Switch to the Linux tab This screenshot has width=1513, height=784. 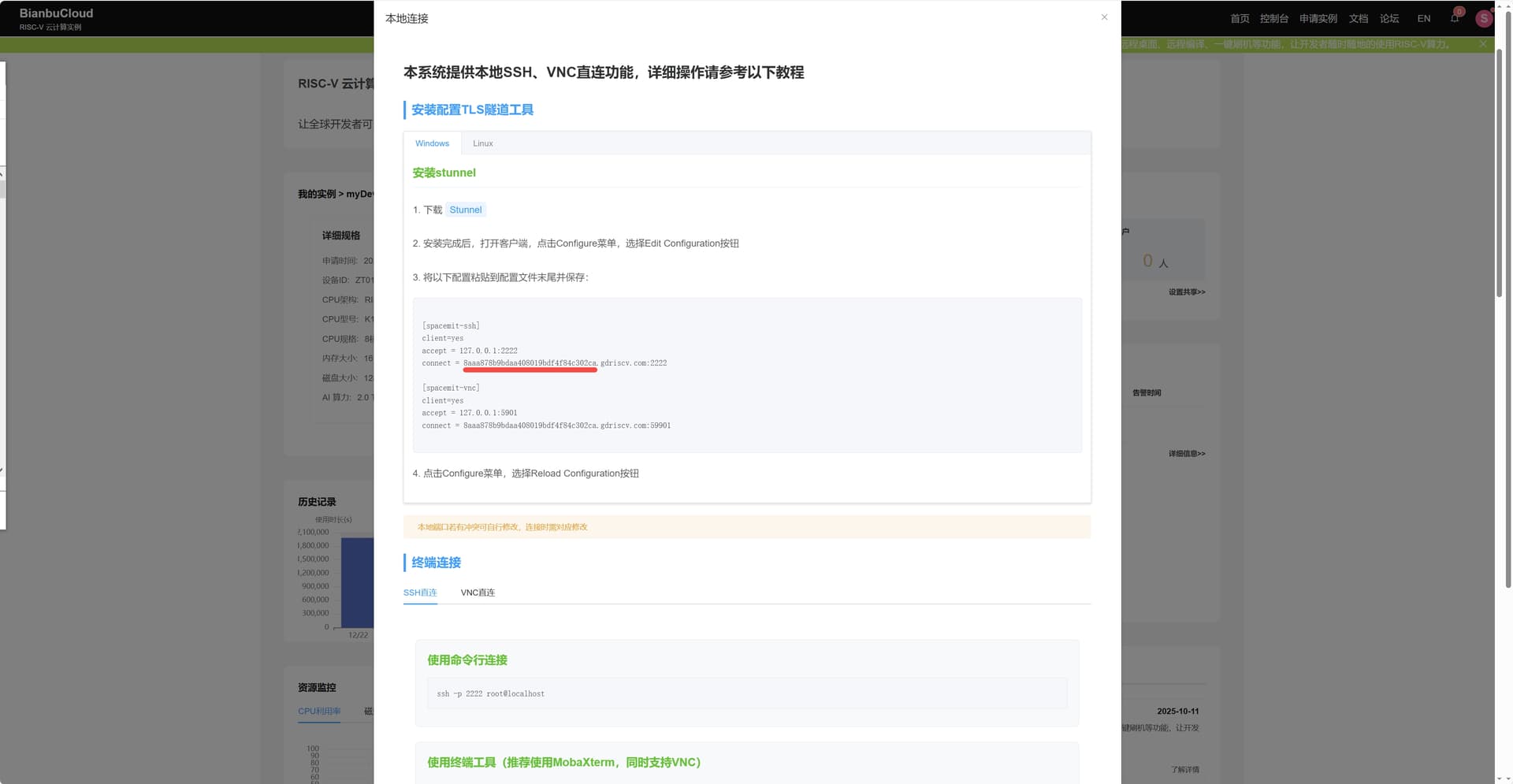(482, 143)
